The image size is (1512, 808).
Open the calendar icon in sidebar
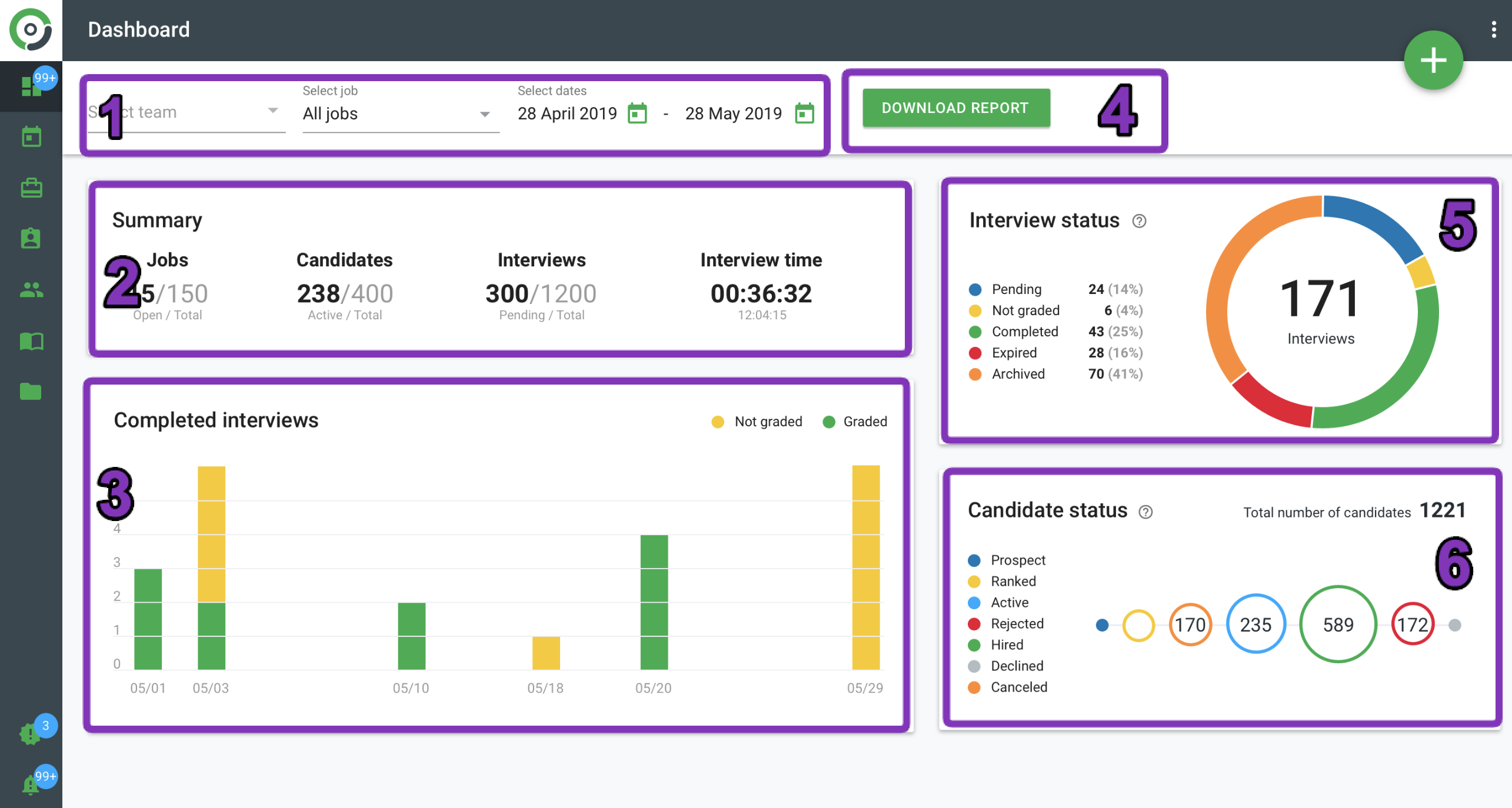(x=31, y=137)
